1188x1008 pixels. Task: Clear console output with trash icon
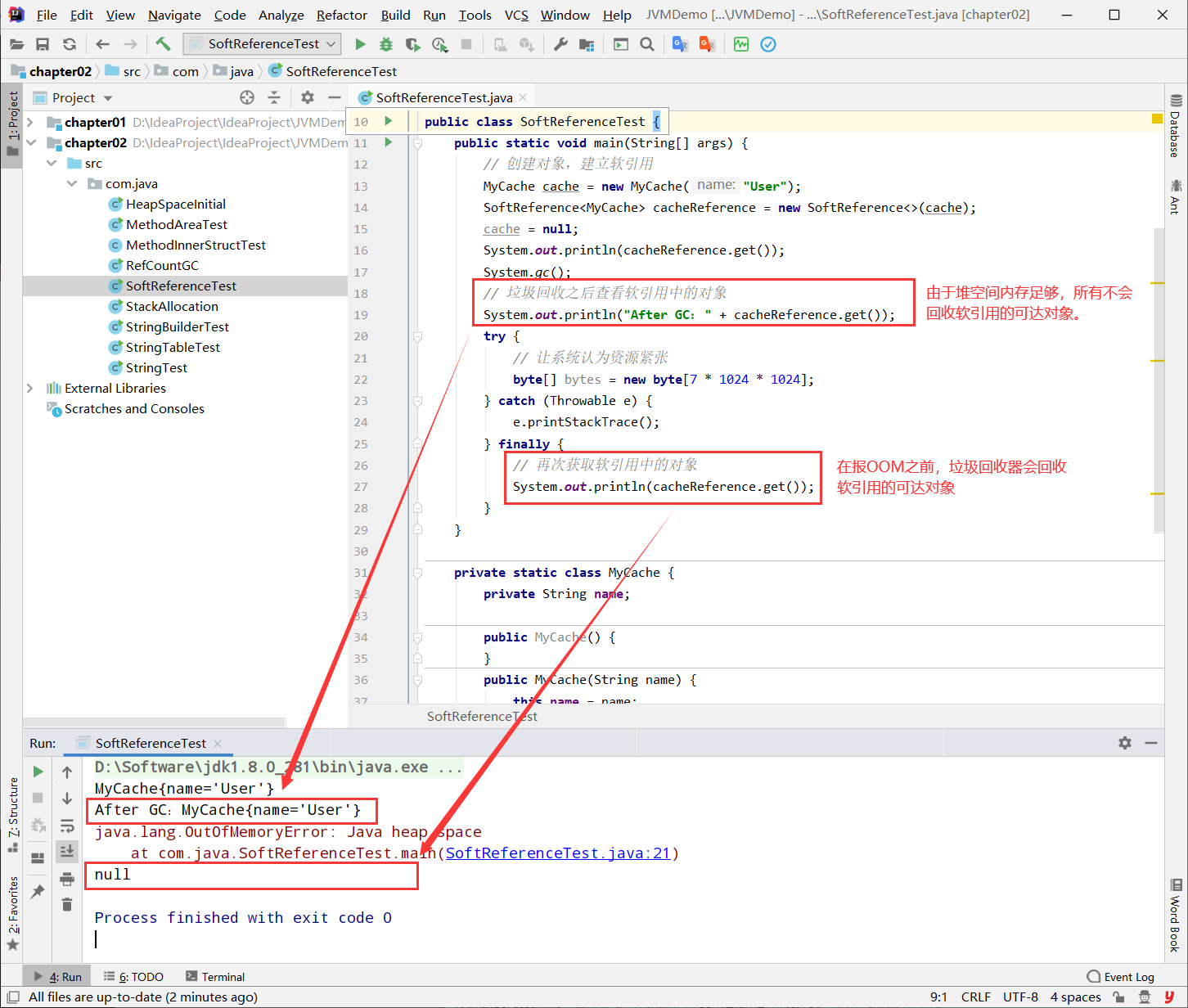[67, 905]
